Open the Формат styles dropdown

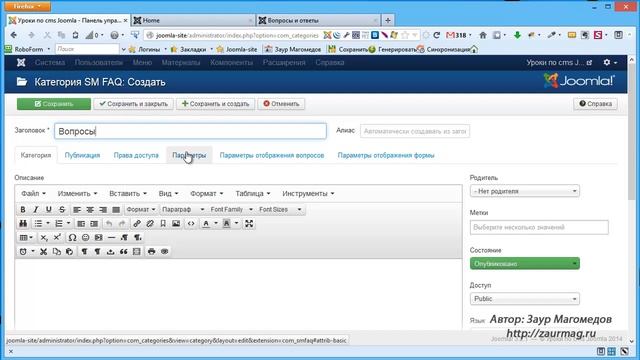(x=141, y=209)
